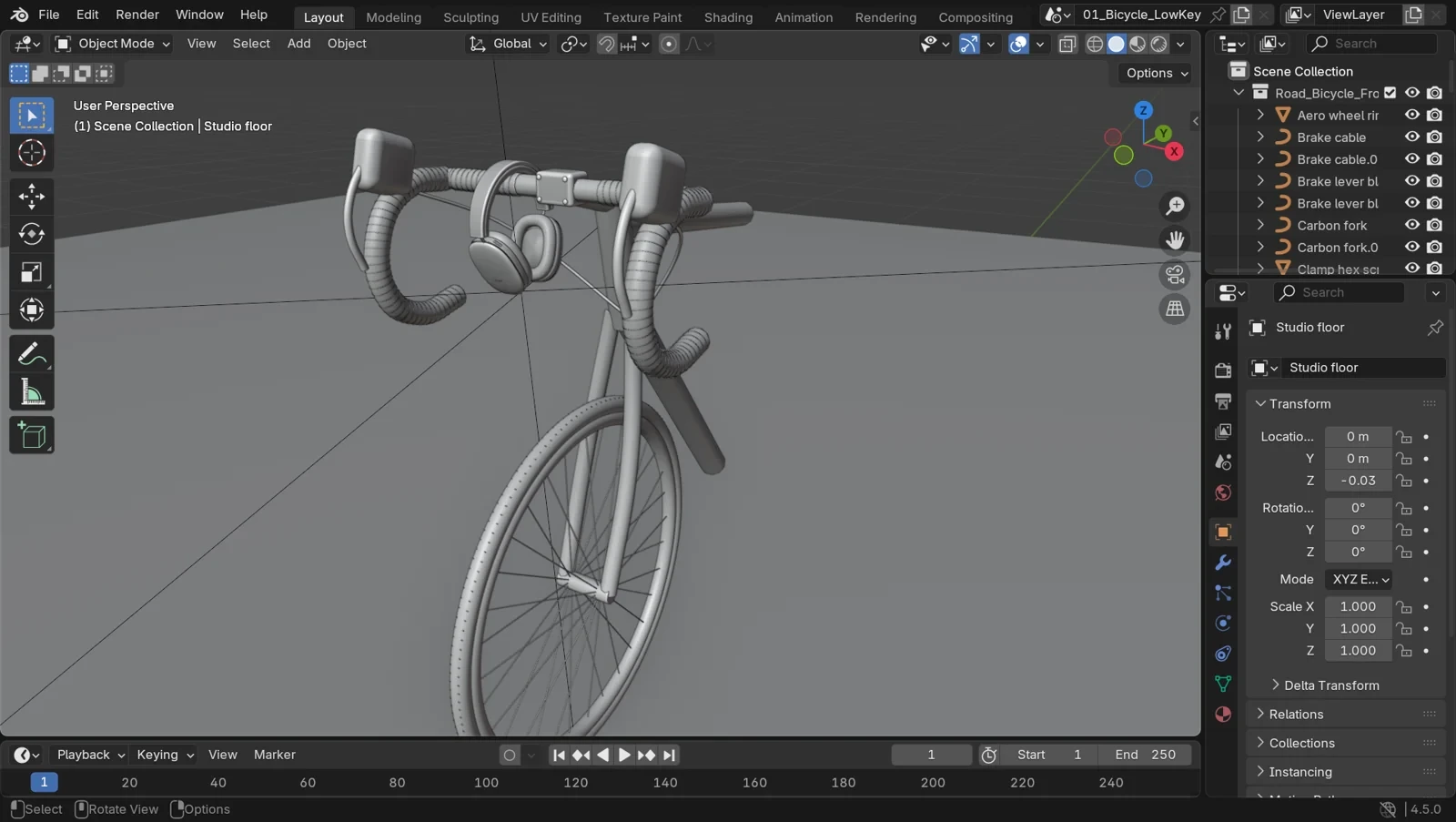This screenshot has height=822, width=1456.
Task: Uncheck the Road_Bicycle_Fro collection checkbox
Action: 1390,93
